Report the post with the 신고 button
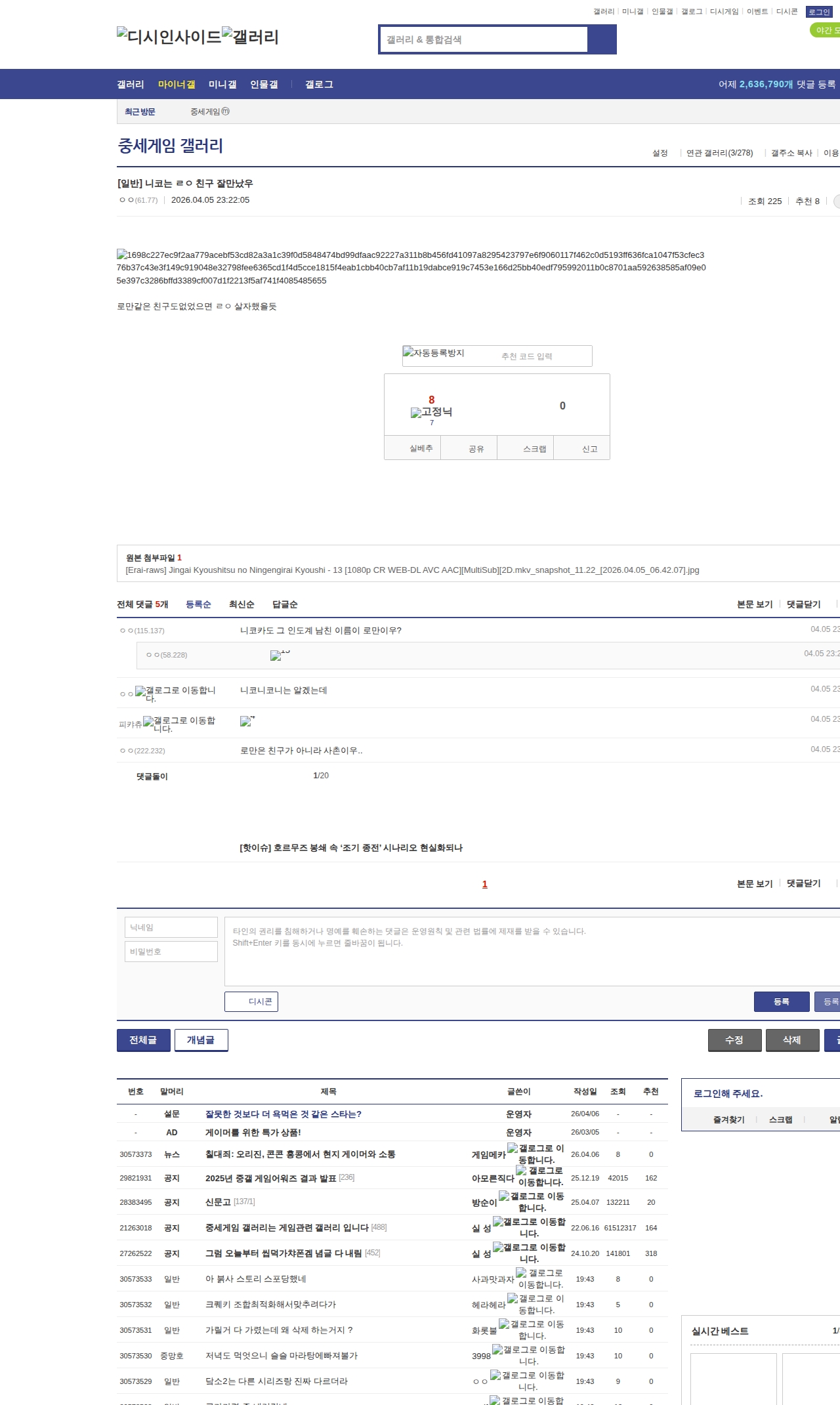This screenshot has height=1405, width=840. pyautogui.click(x=582, y=448)
